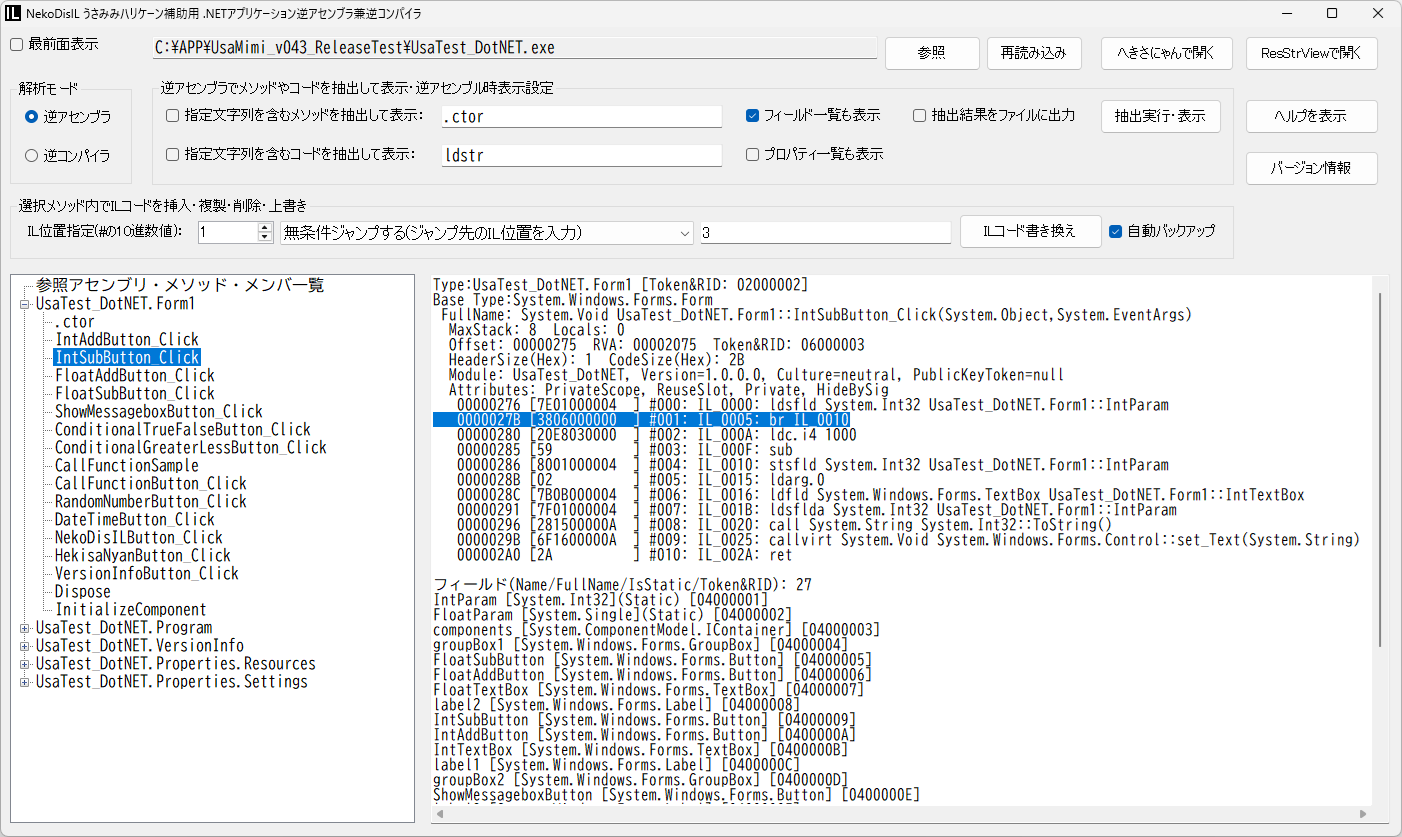Select IL line #002 ldc.i4 1000
1402x837 pixels.
click(x=656, y=435)
